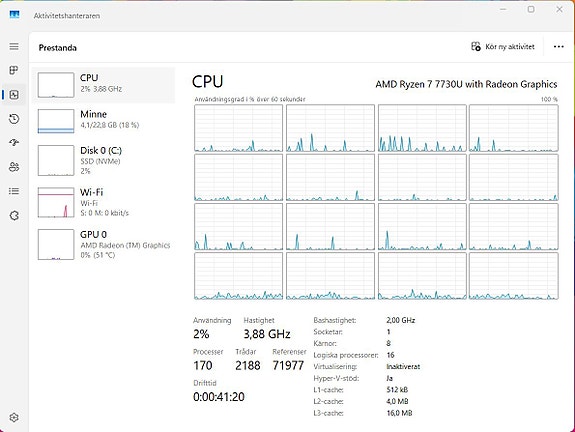
Task: Open the Processes page icon
Action: click(x=14, y=70)
